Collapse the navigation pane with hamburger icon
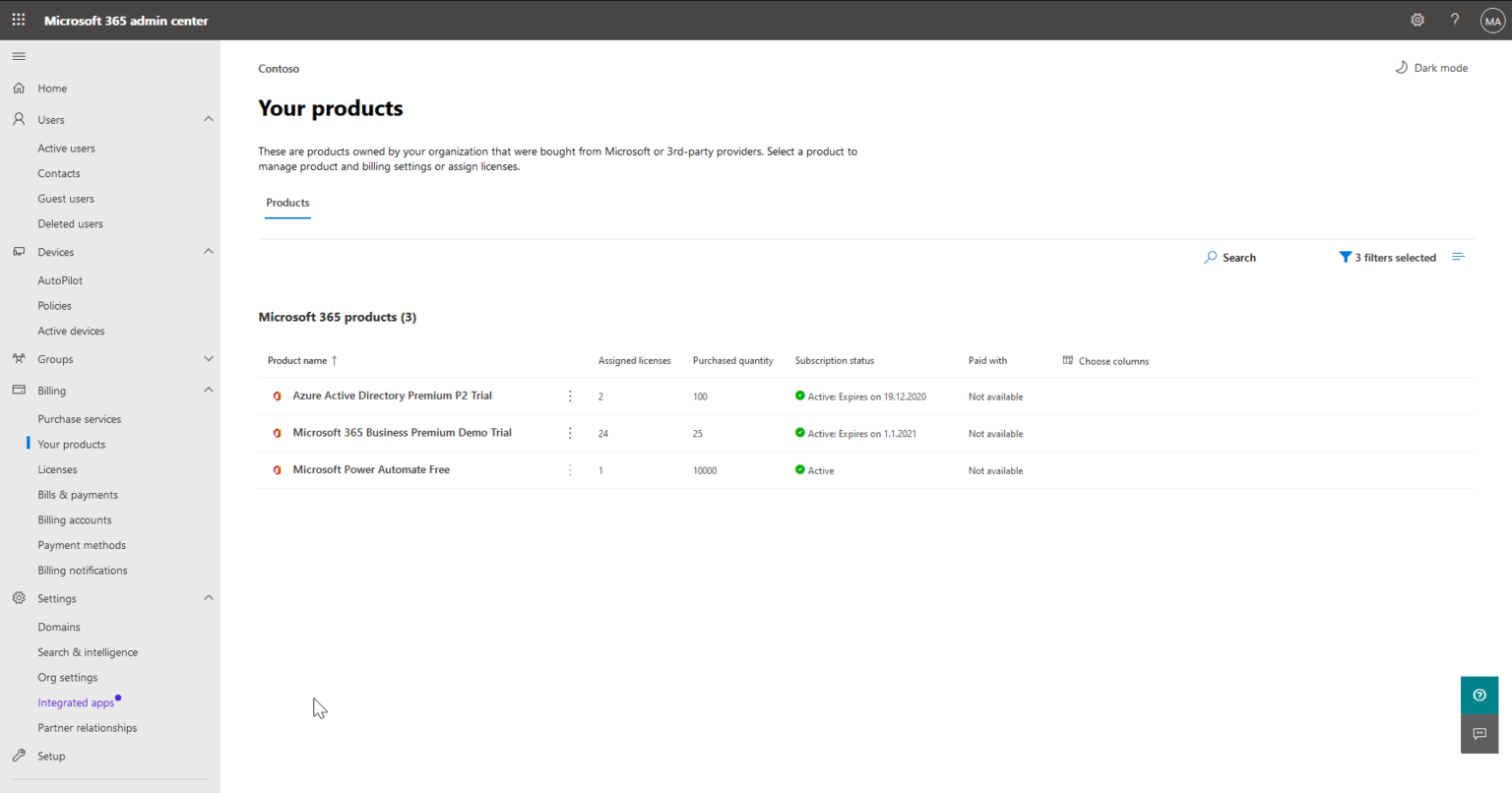The image size is (1512, 793). pos(18,56)
